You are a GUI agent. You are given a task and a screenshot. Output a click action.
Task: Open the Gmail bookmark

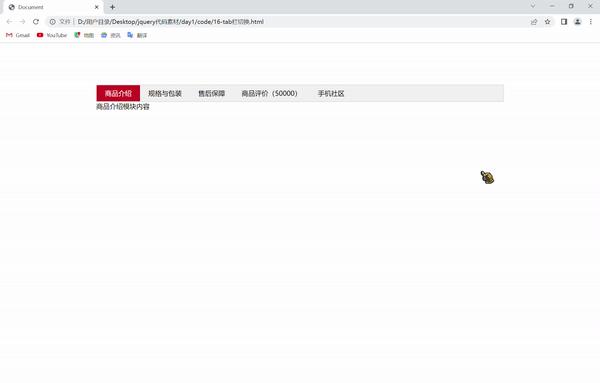click(x=18, y=35)
